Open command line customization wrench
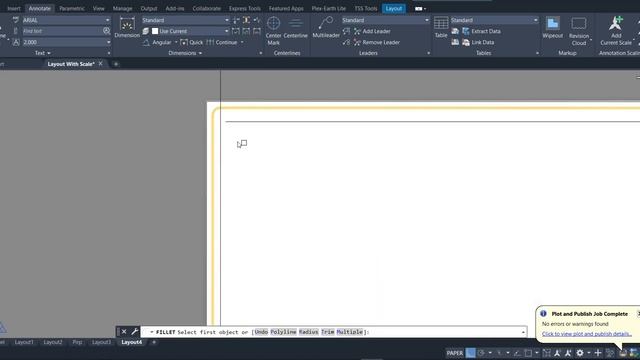This screenshot has height=360, width=640. pos(135,331)
